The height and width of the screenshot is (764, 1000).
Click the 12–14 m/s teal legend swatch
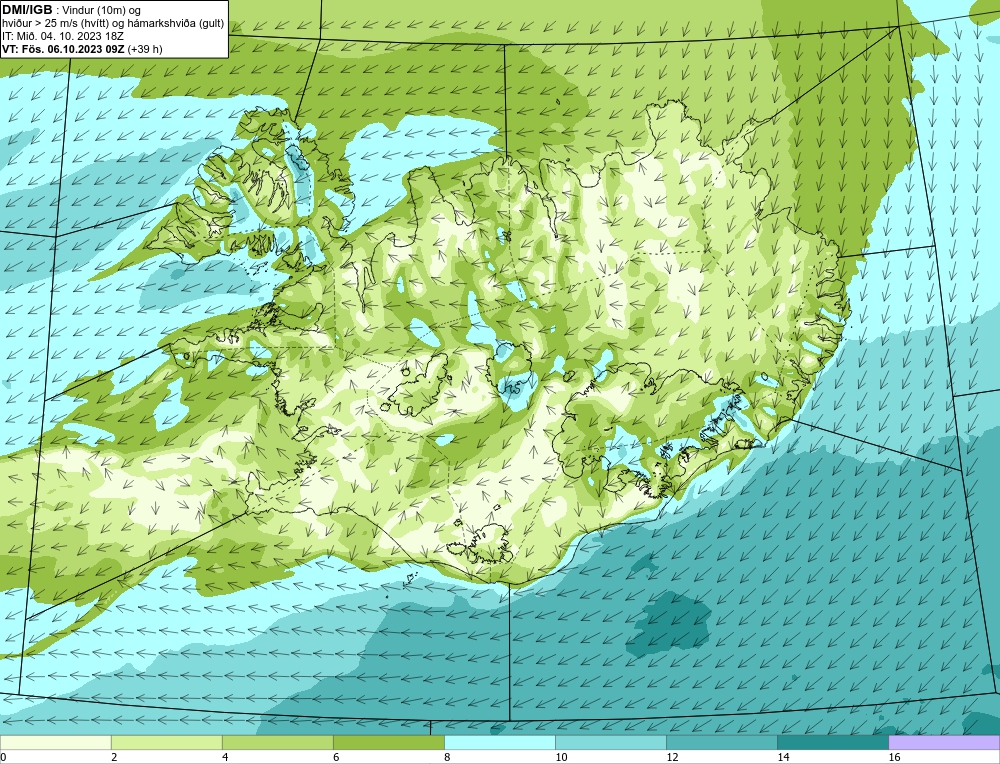[x=722, y=742]
